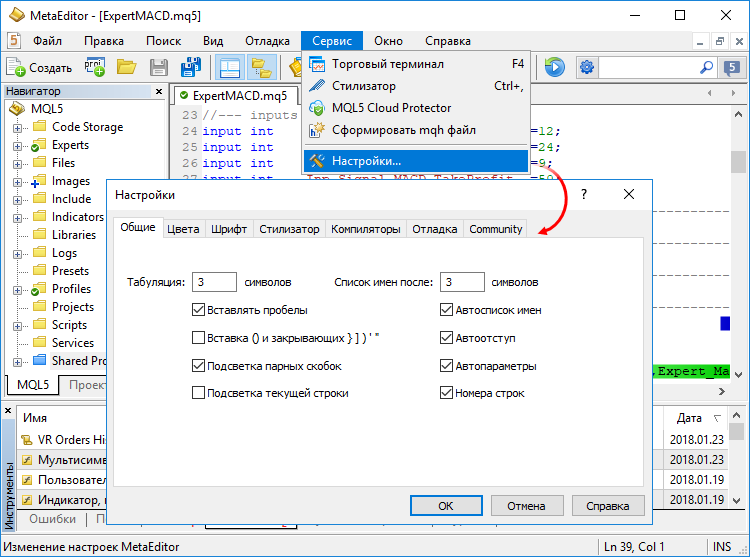Click the Images folder icon with the blue plus
Viewport: 750px width, 557px height.
(39, 181)
